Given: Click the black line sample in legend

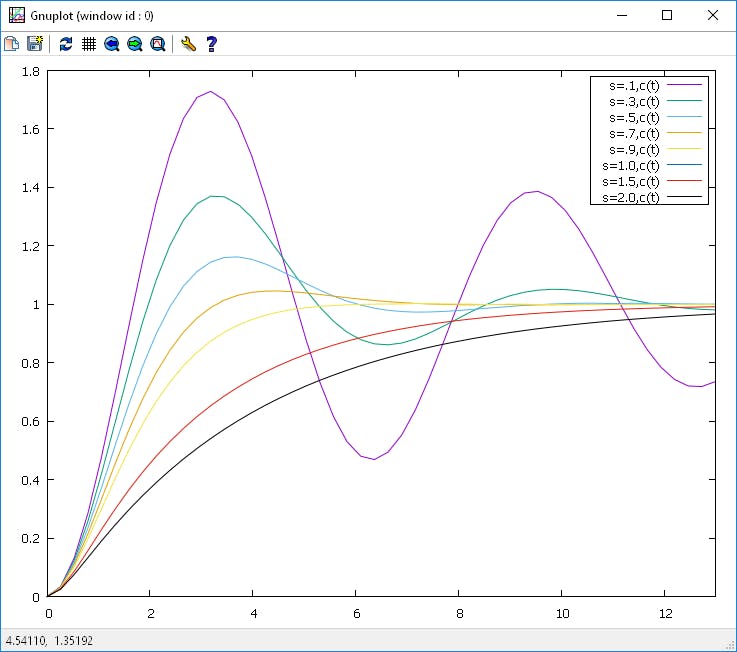Looking at the screenshot, I should (684, 196).
